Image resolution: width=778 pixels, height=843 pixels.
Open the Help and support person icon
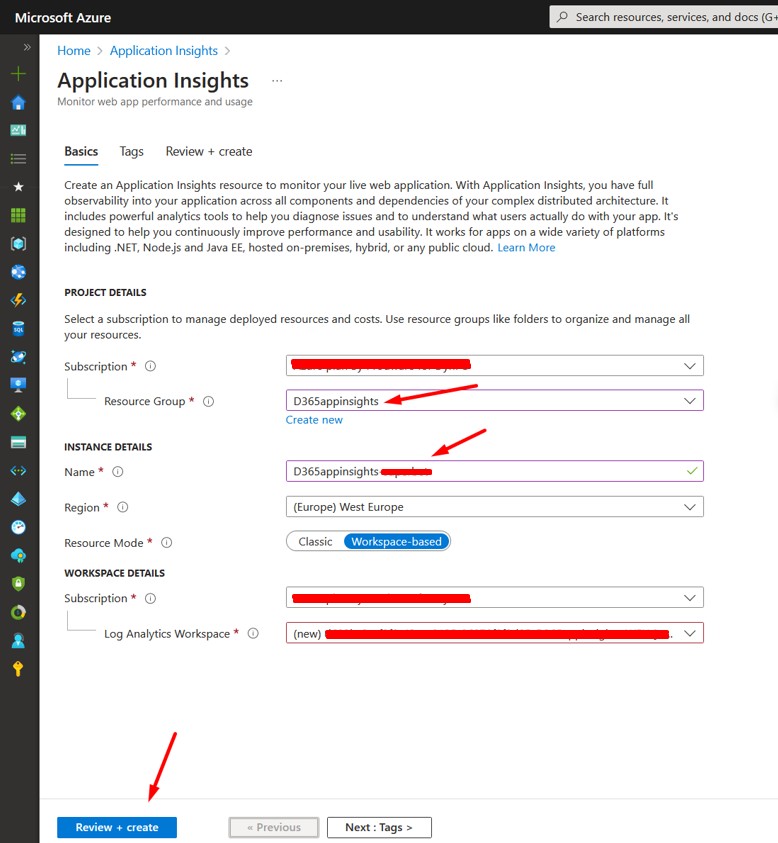coord(18,640)
